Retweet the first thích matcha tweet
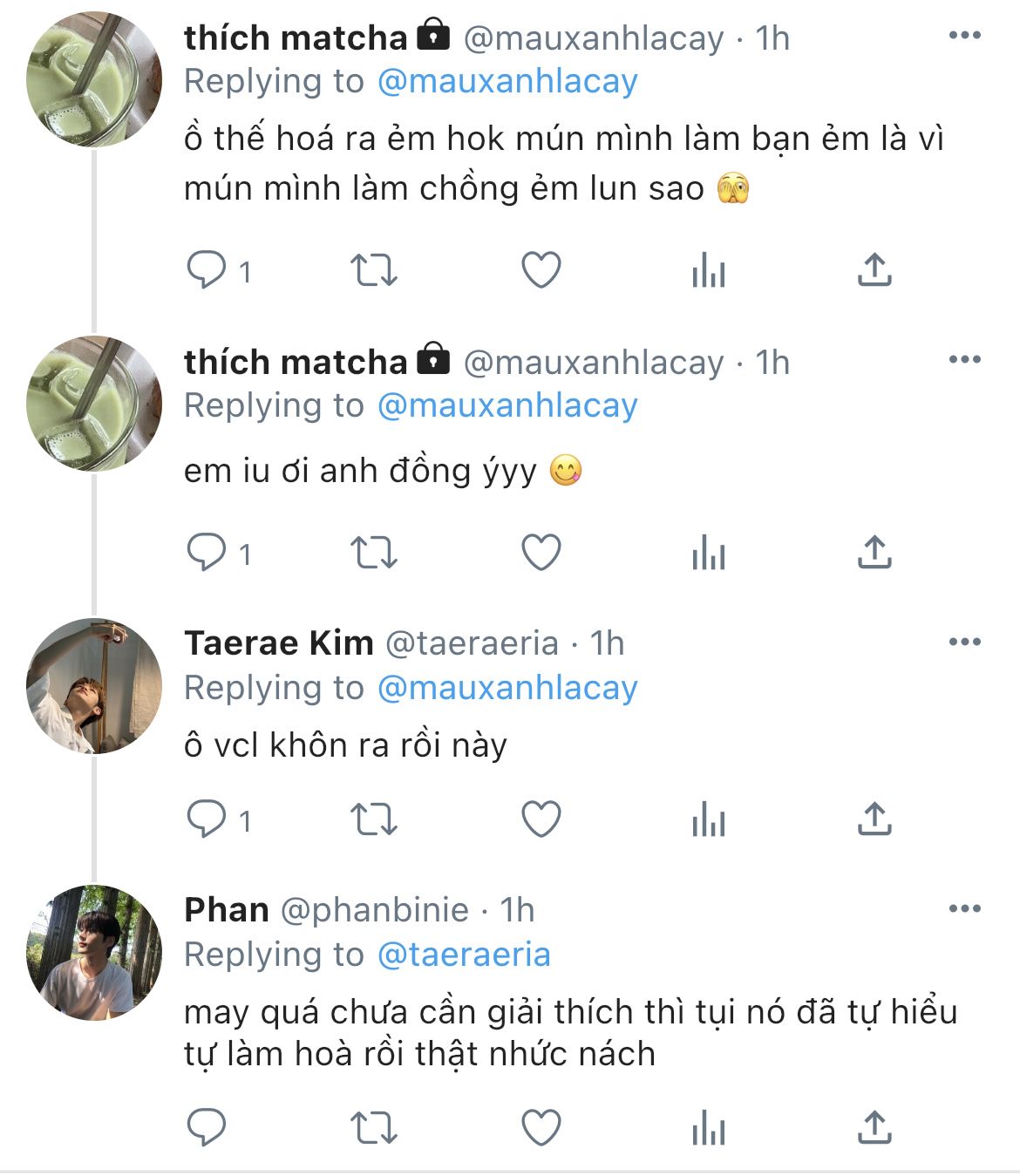This screenshot has width=1020, height=1176. click(373, 270)
